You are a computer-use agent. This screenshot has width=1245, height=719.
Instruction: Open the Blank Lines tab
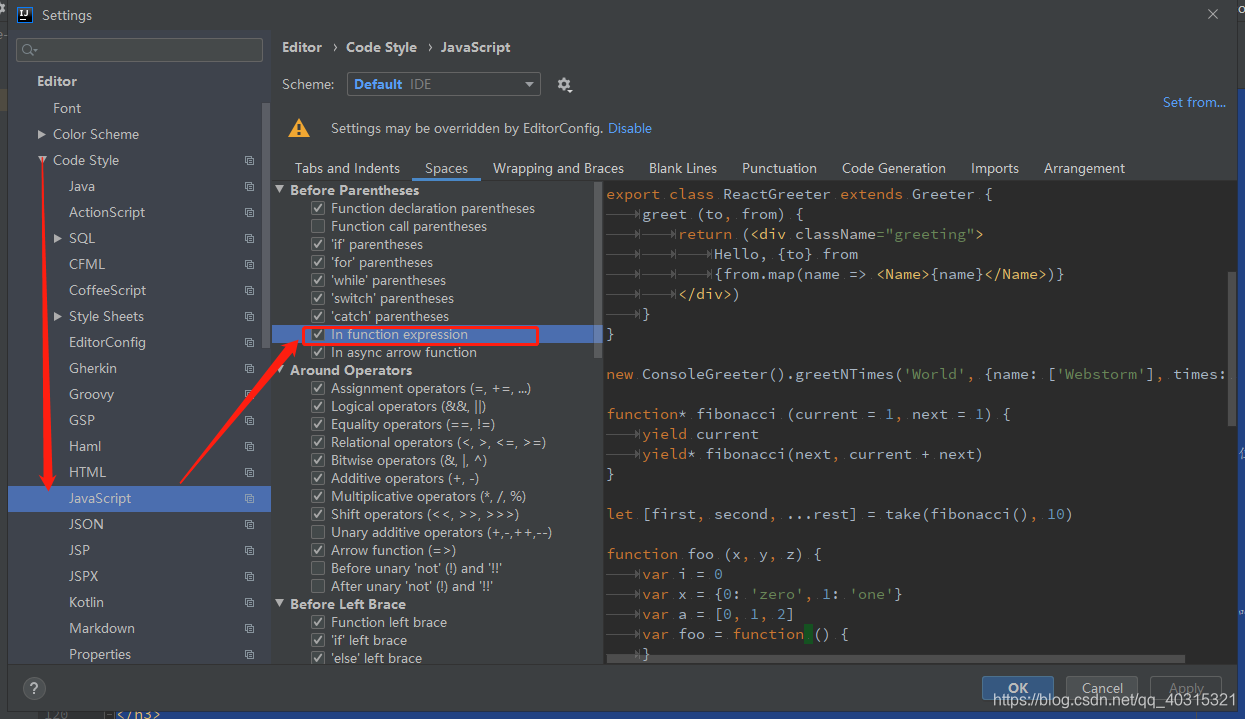pos(683,168)
